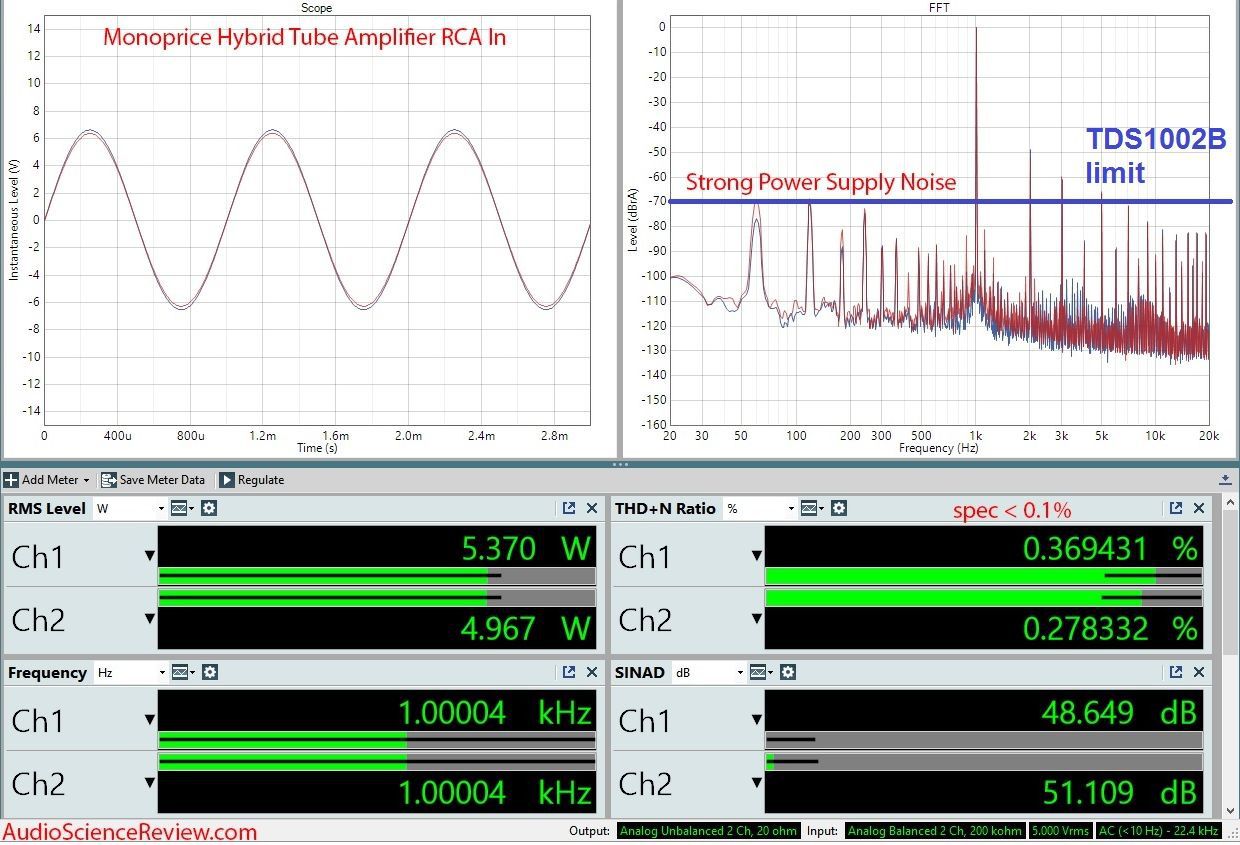Image resolution: width=1240 pixels, height=845 pixels.
Task: Open RMS Level bar graph options icon
Action: click(180, 508)
